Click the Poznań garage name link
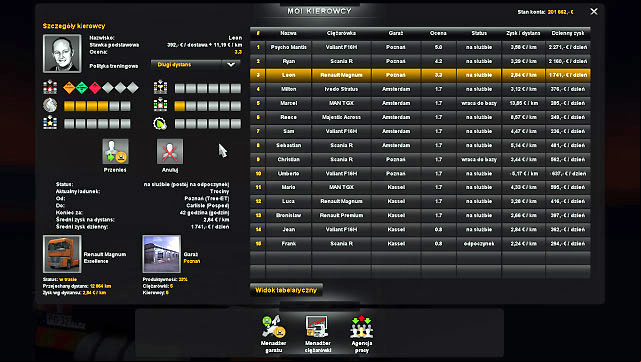This screenshot has width=641, height=362. pyautogui.click(x=192, y=261)
